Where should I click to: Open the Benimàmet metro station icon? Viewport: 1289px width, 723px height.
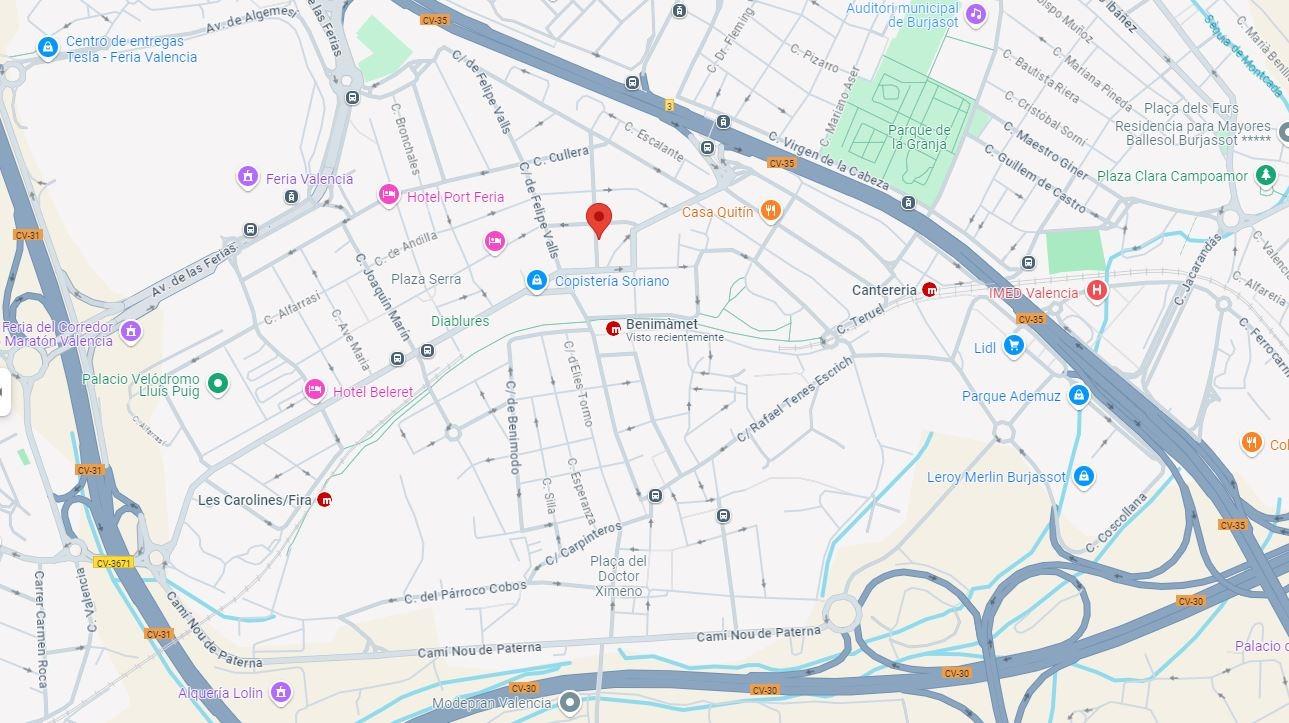click(614, 328)
